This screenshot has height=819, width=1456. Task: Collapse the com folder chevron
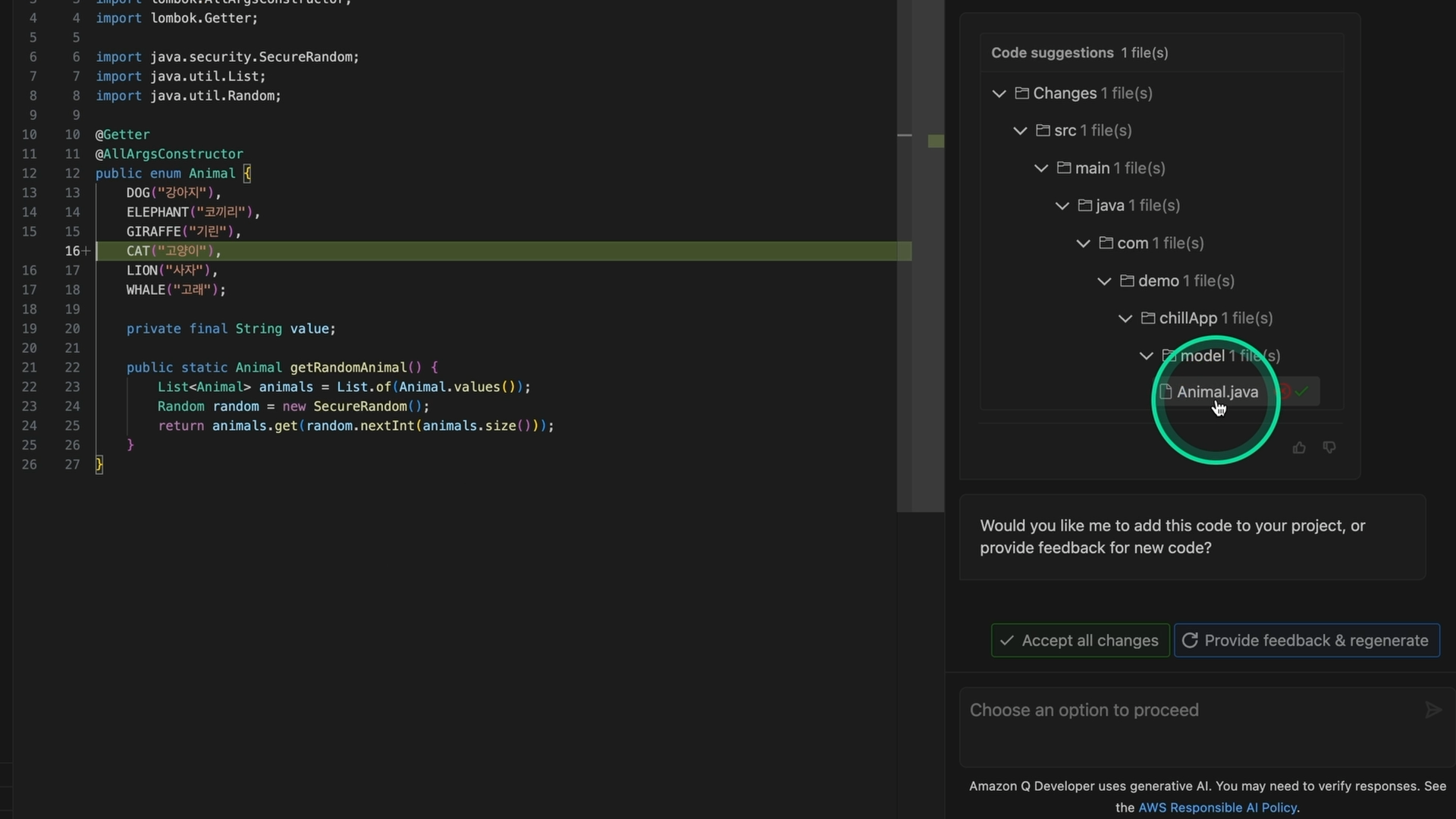[1083, 243]
